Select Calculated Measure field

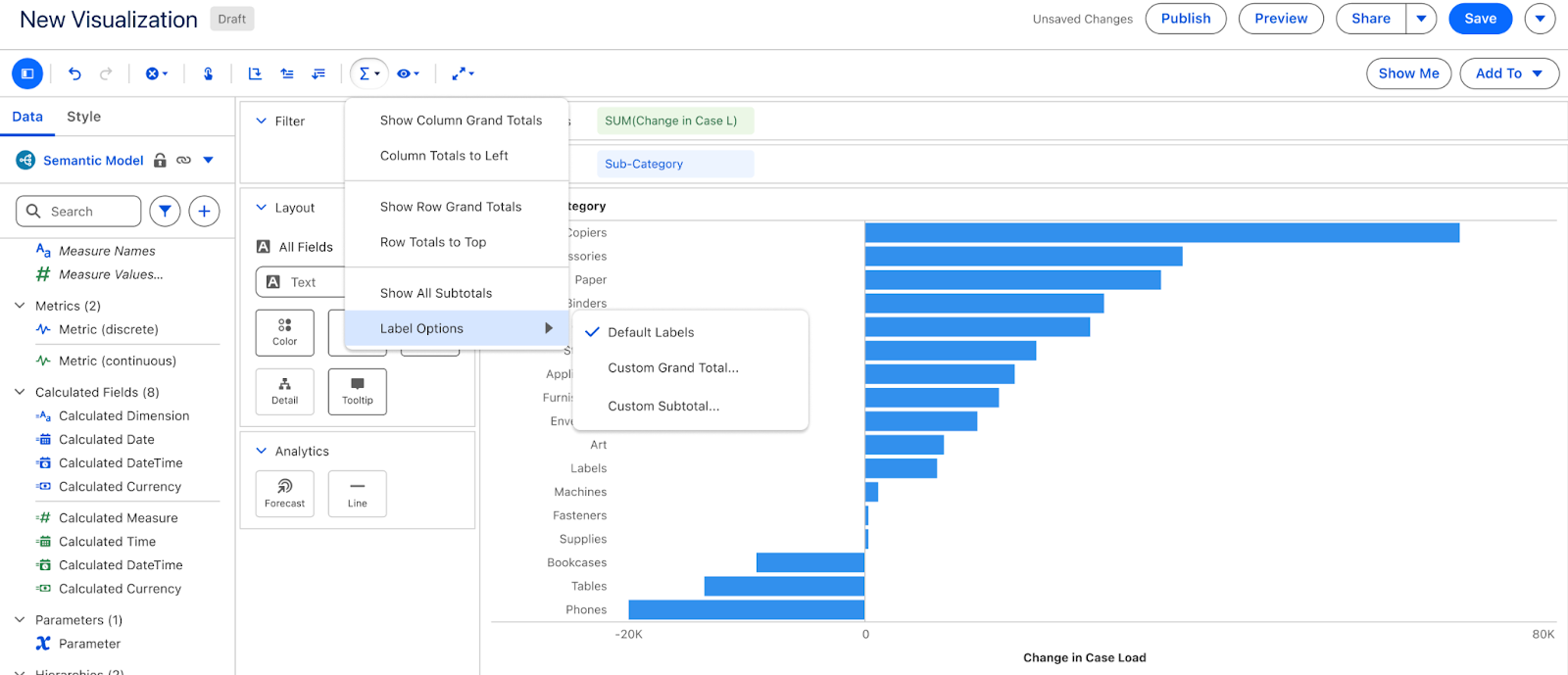tap(118, 518)
